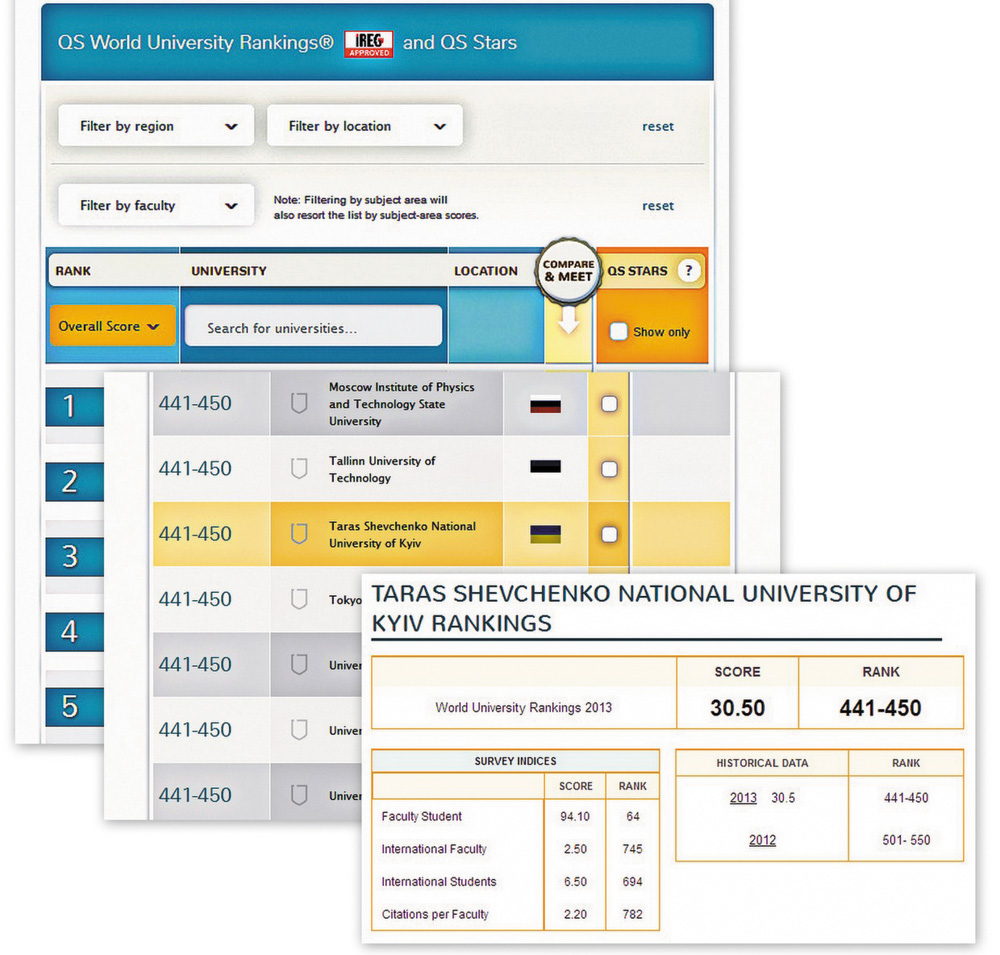Click the shield icon beside Moscow Institute of Physics
This screenshot has height=955, width=1000.
(298, 404)
